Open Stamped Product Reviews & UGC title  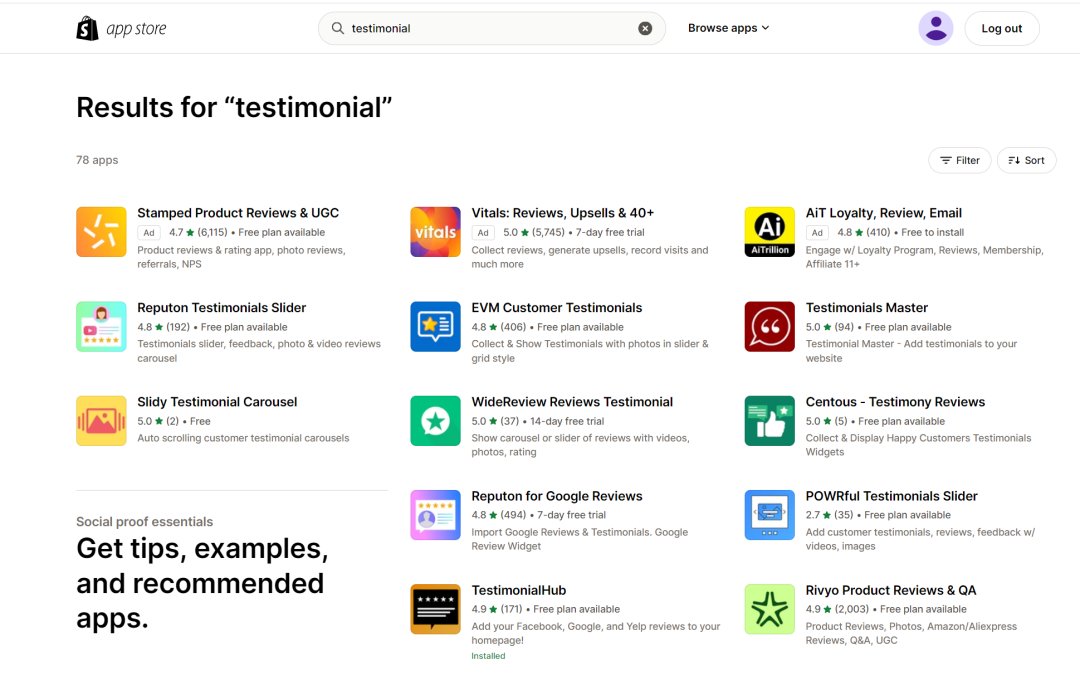tap(238, 213)
